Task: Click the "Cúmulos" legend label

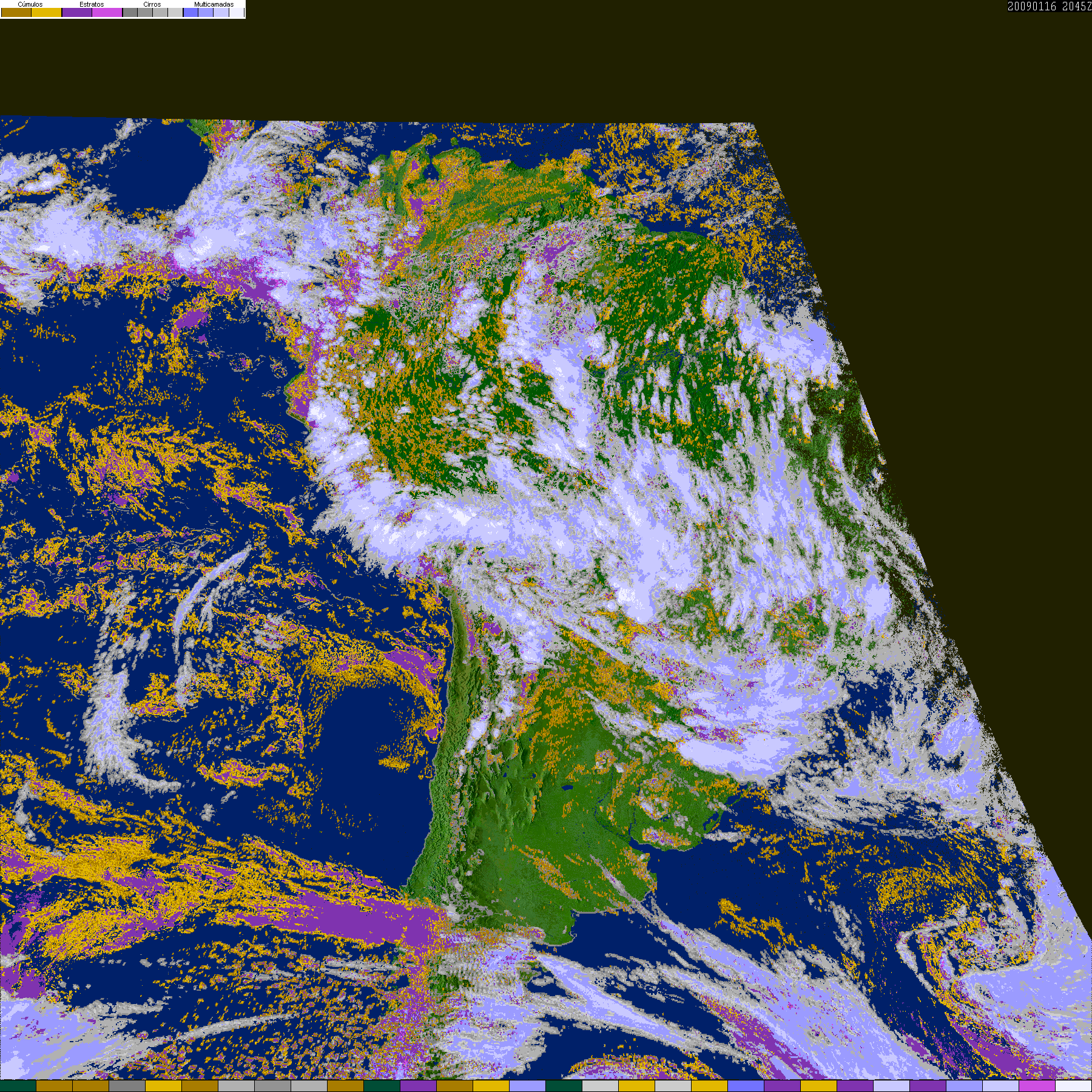Action: pyautogui.click(x=30, y=4)
